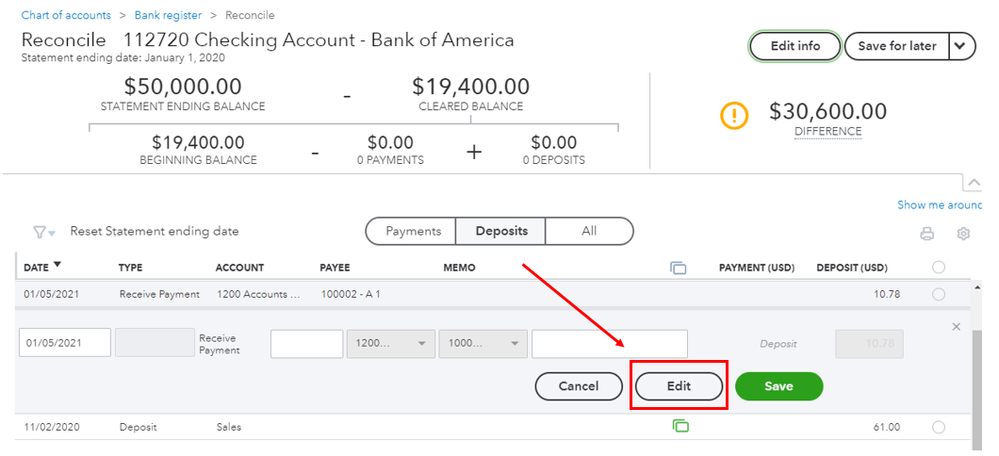Mark the 10.78 Receive Payment as cleared
The height and width of the screenshot is (456, 999).
(938, 294)
